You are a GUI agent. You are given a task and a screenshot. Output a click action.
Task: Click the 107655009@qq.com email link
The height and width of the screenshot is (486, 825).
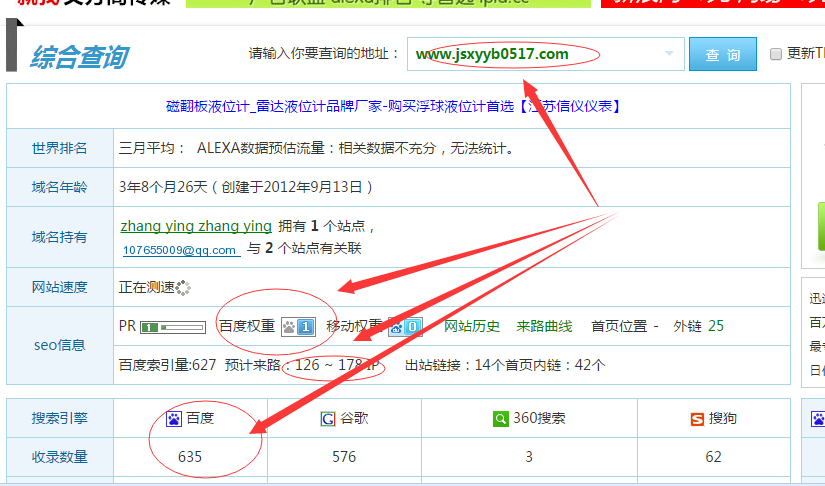(180, 250)
